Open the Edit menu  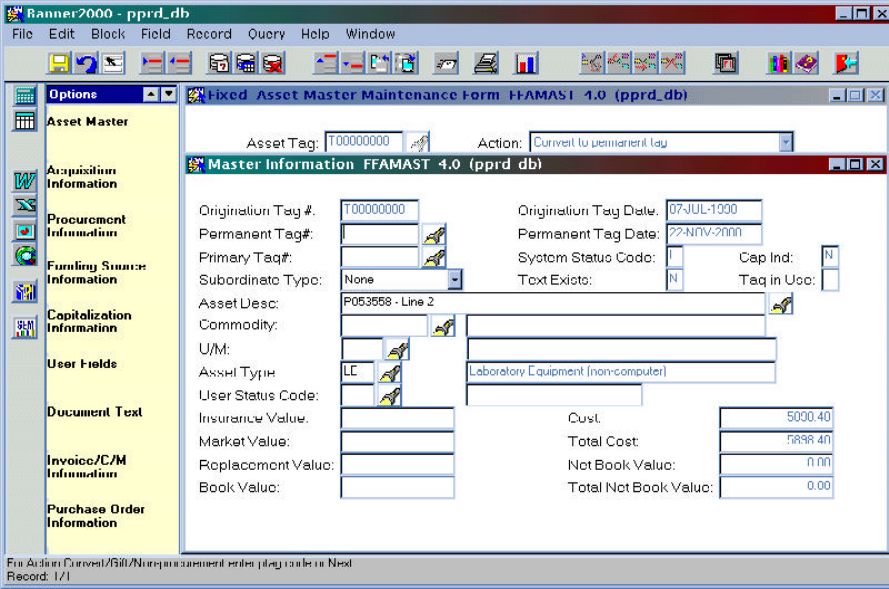click(61, 34)
